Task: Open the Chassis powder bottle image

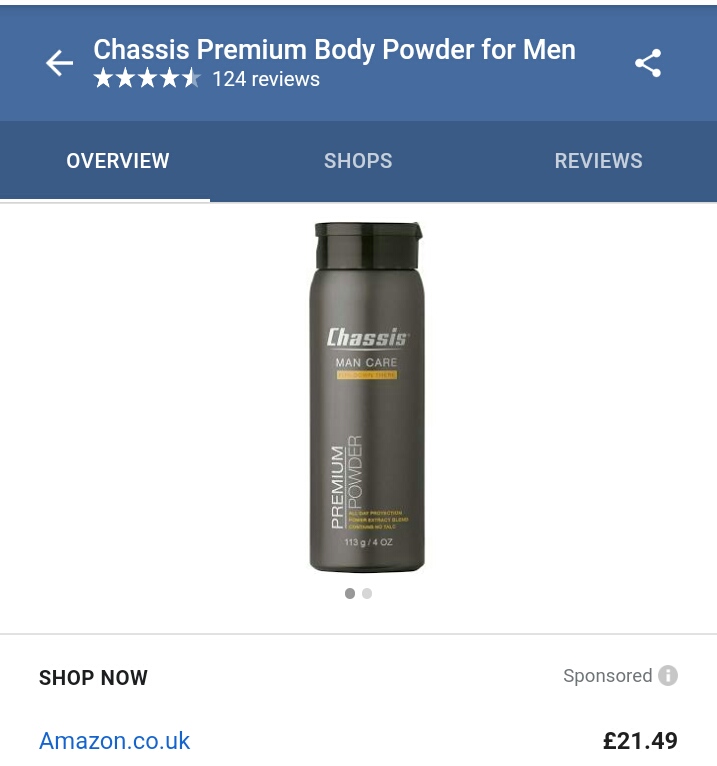Action: [x=367, y=397]
